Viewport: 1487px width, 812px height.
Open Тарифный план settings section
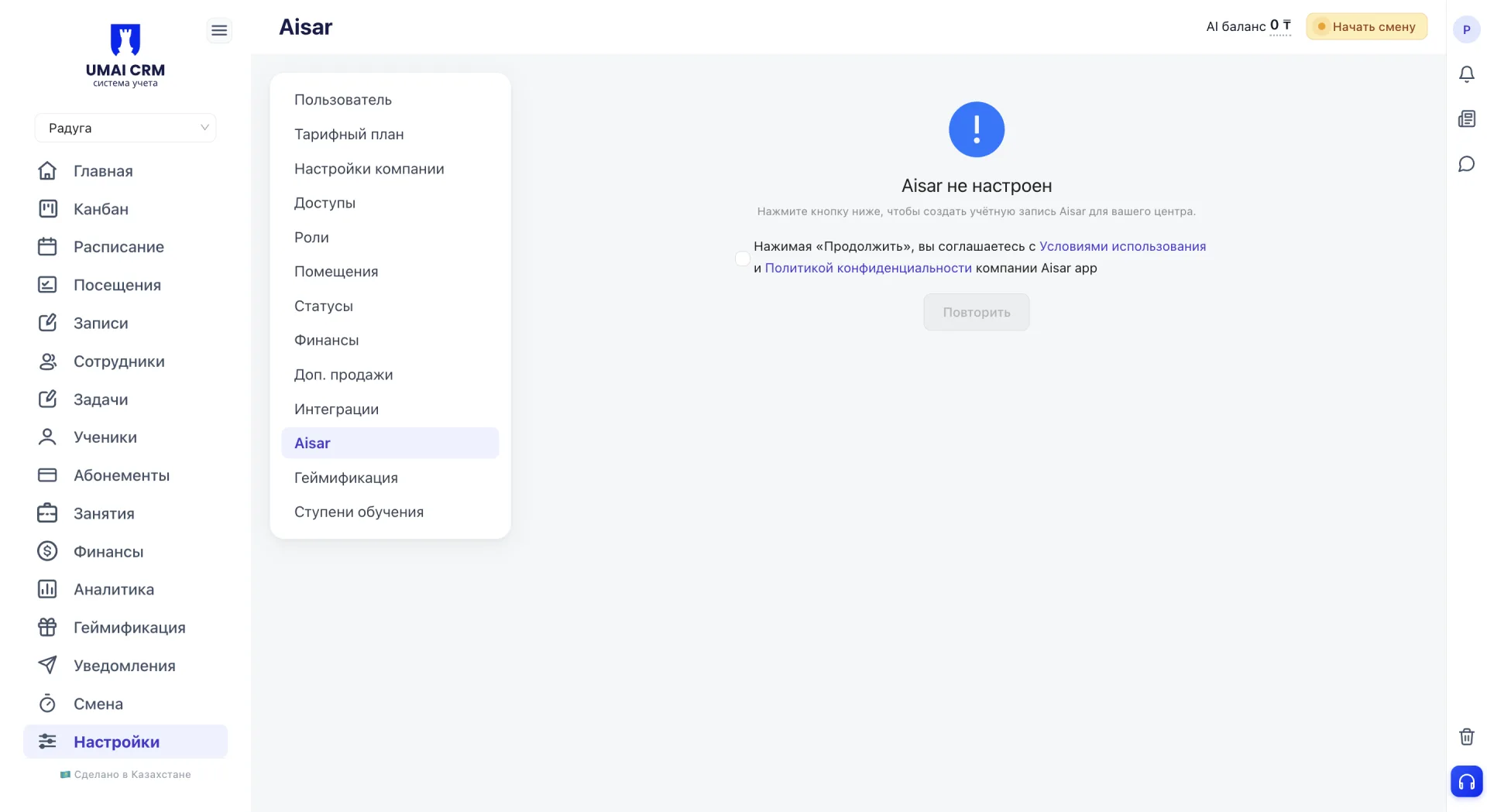[x=390, y=134]
